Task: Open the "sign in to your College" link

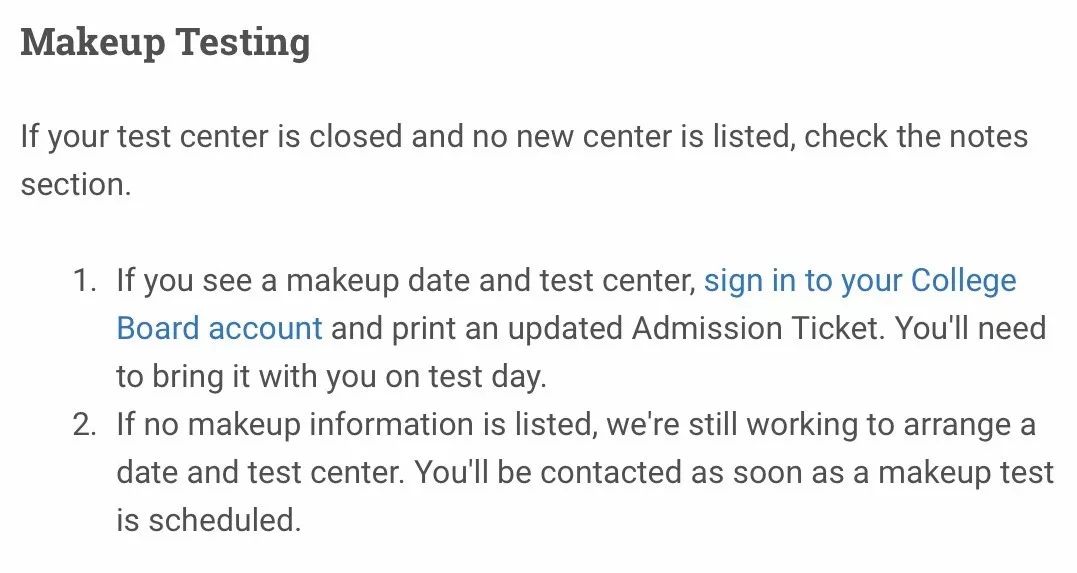Action: coord(860,282)
